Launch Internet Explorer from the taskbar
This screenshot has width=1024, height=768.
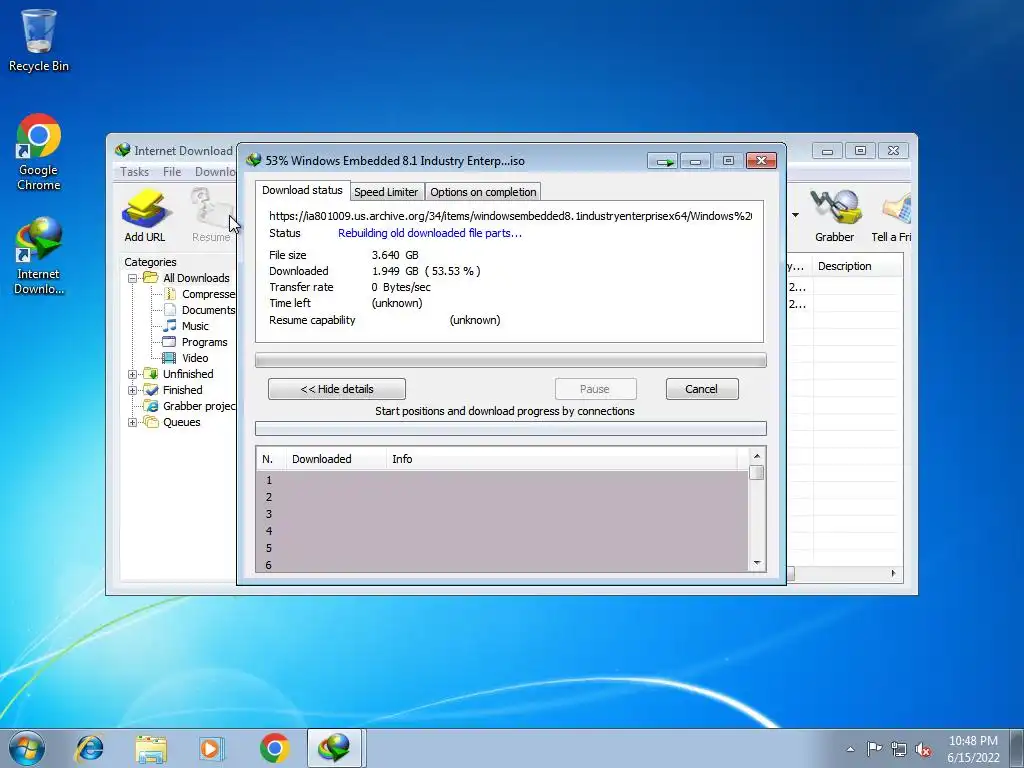click(x=89, y=748)
